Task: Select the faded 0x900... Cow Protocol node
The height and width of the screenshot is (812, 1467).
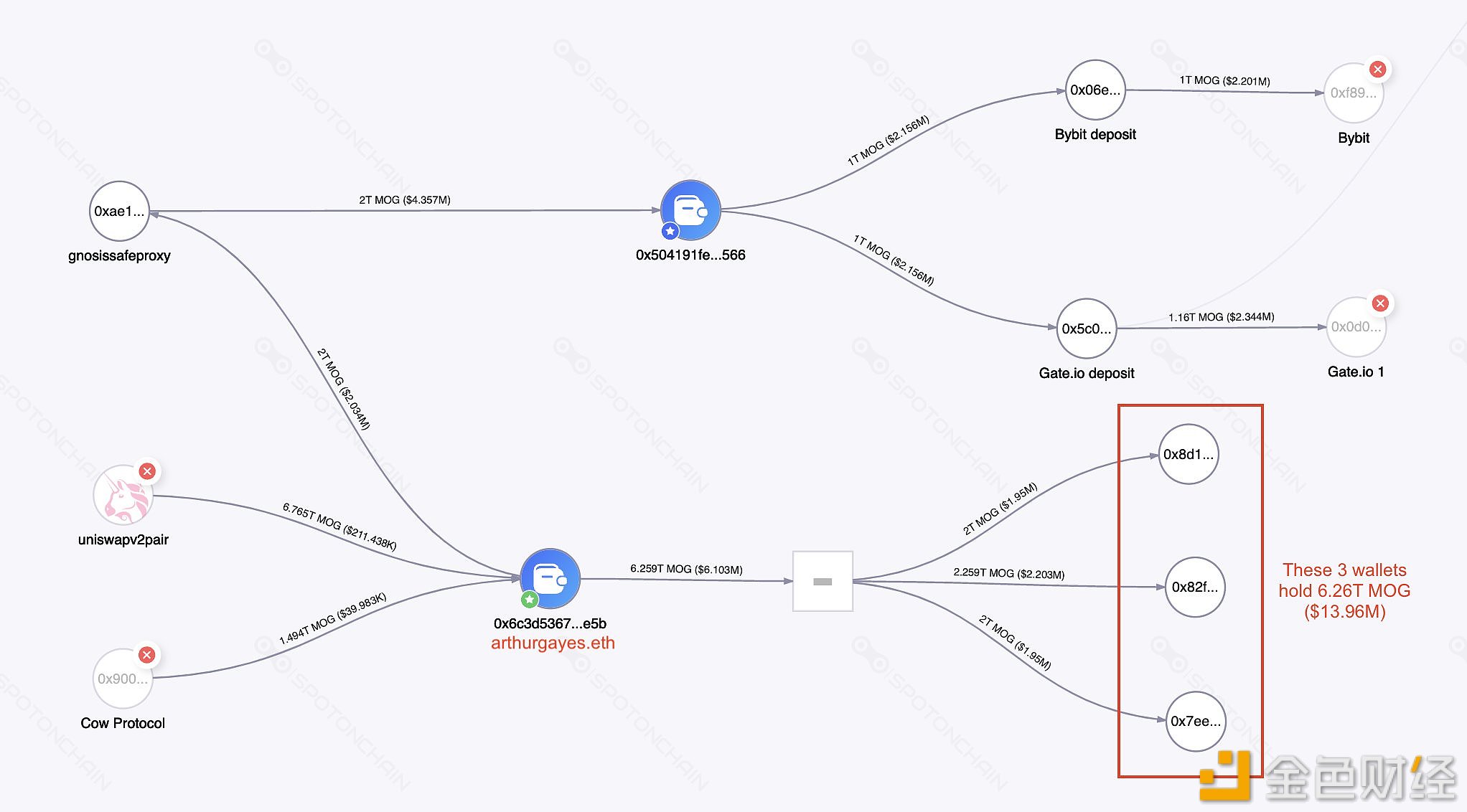Action: click(123, 679)
